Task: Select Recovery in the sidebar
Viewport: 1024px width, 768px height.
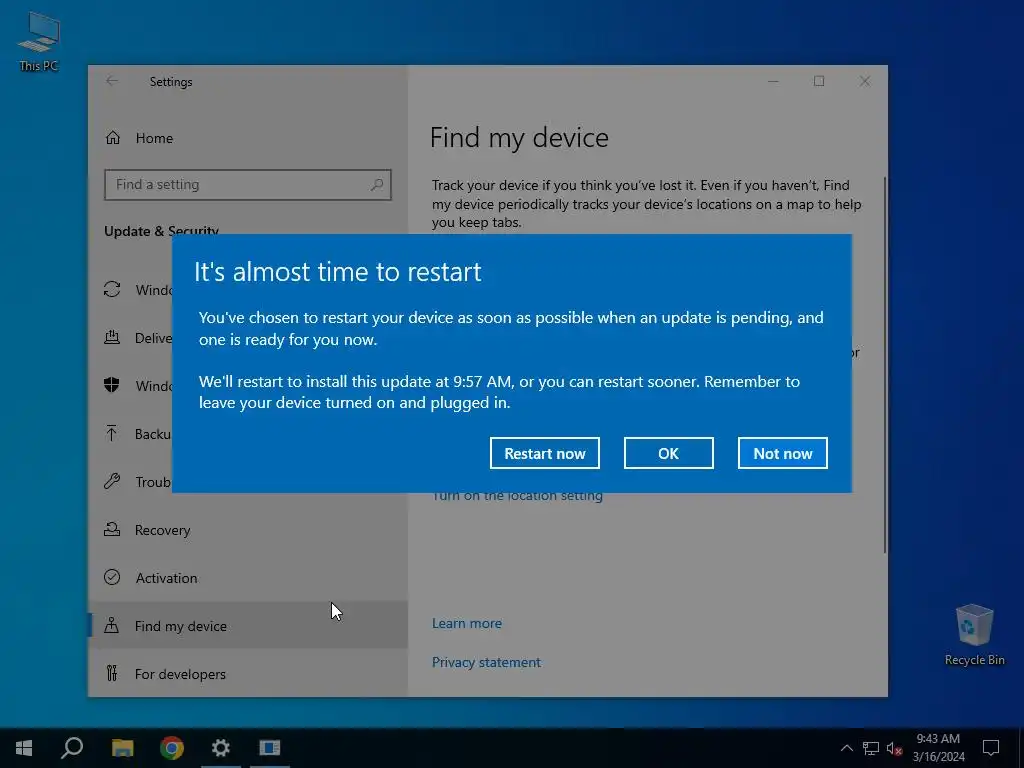Action: tap(248, 530)
